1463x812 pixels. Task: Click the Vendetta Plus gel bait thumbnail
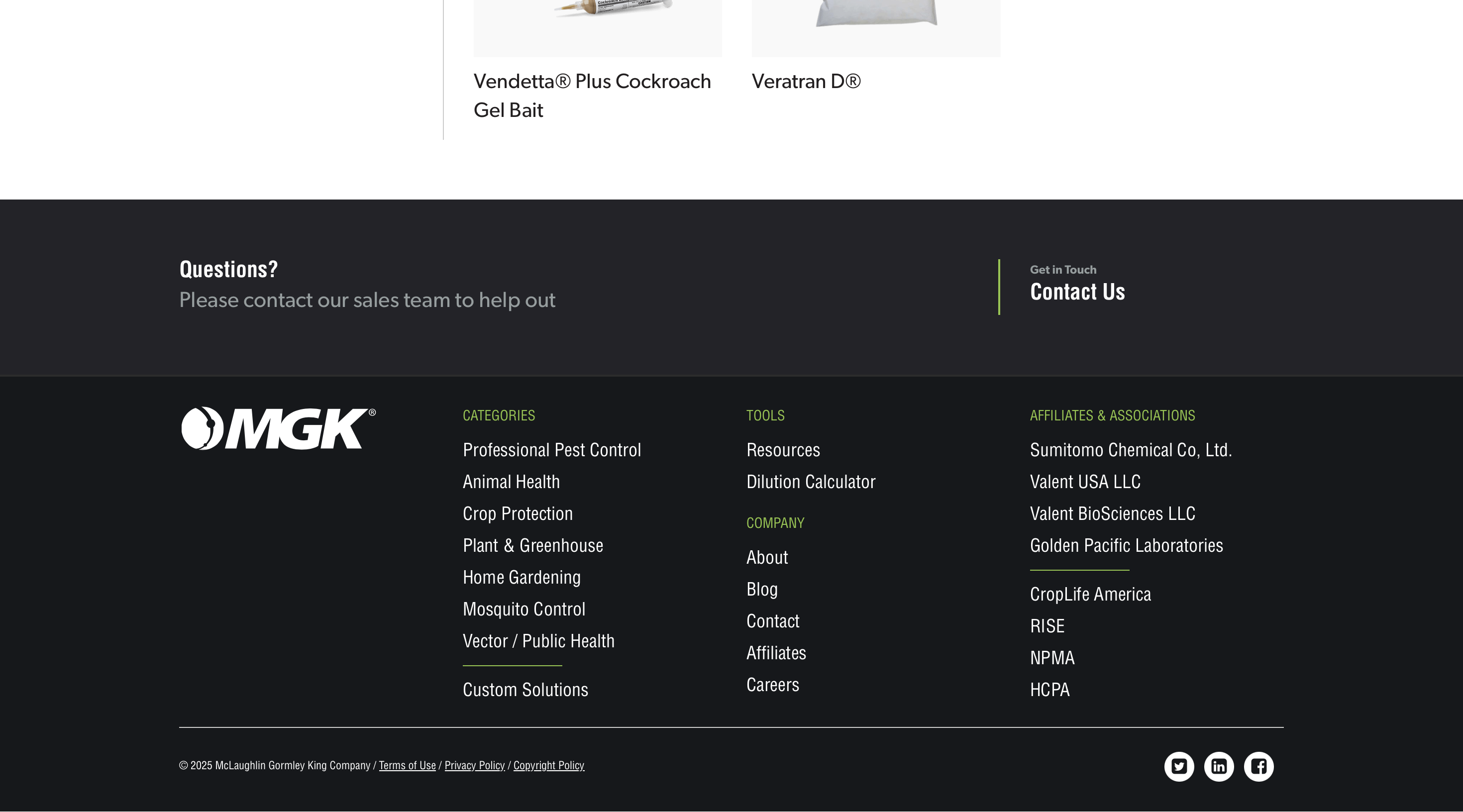click(598, 28)
